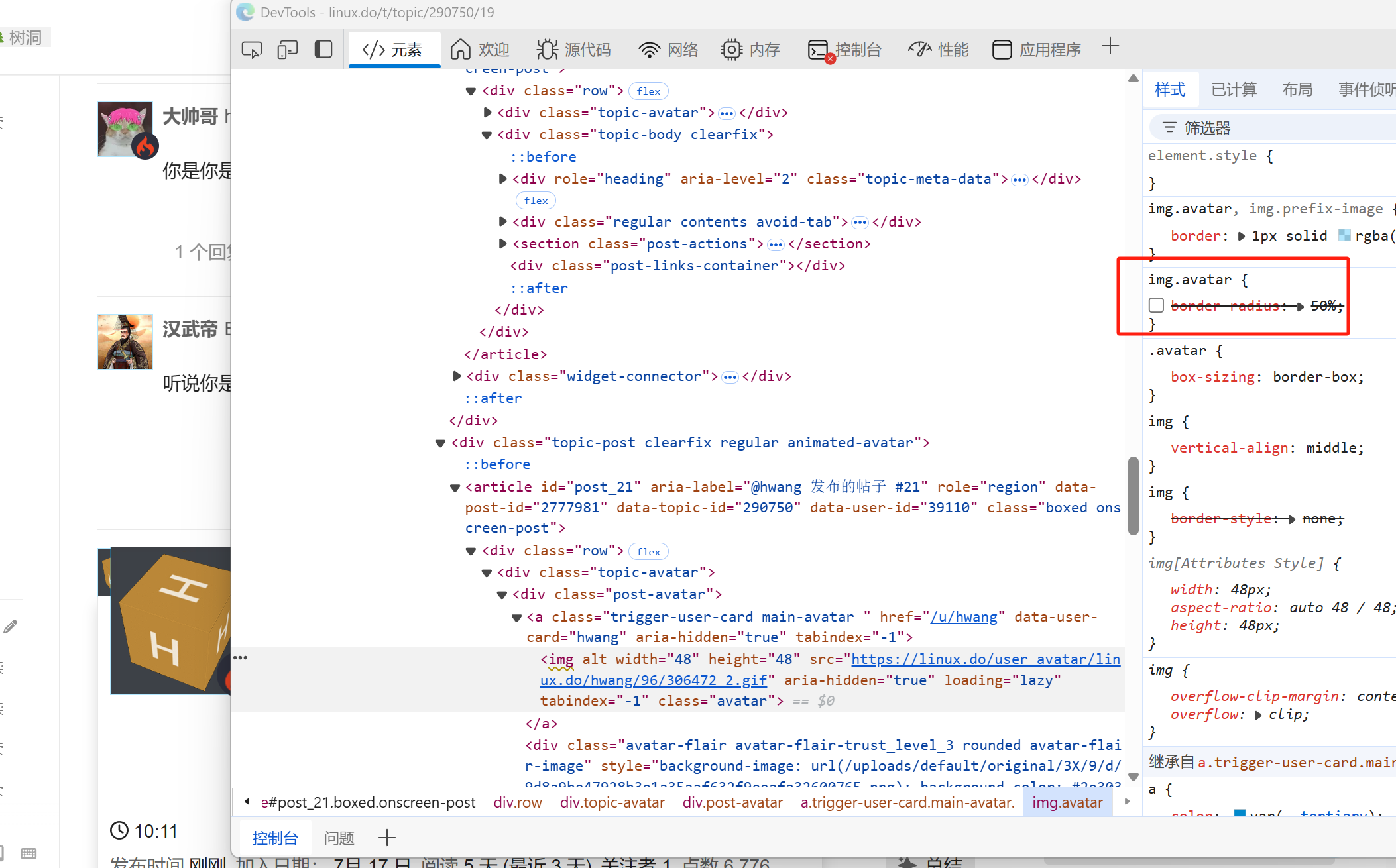This screenshot has height=868, width=1396.
Task: Open the Memory (内存) chip tab
Action: click(750, 50)
